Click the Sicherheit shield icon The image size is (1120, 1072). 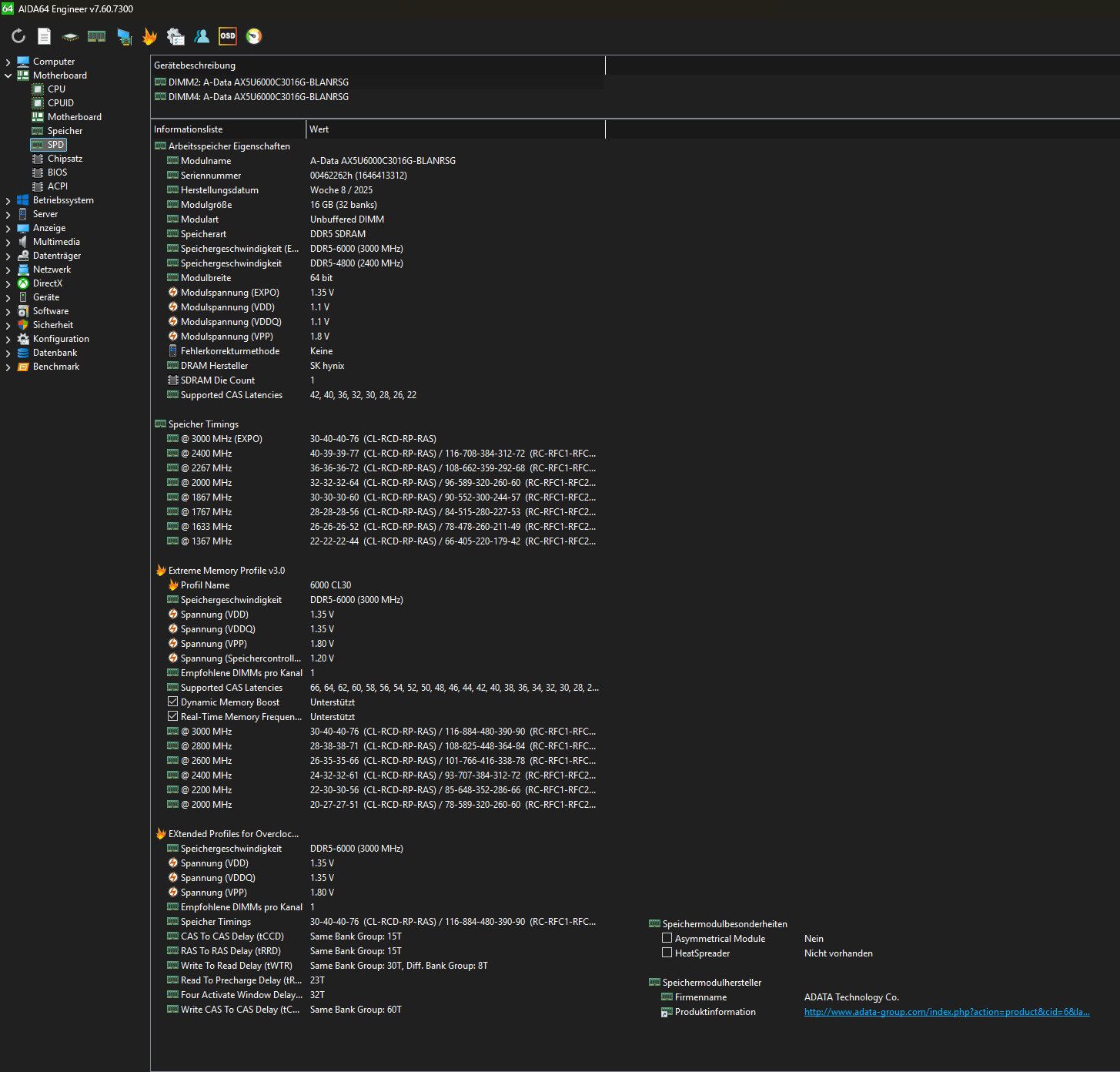23,325
